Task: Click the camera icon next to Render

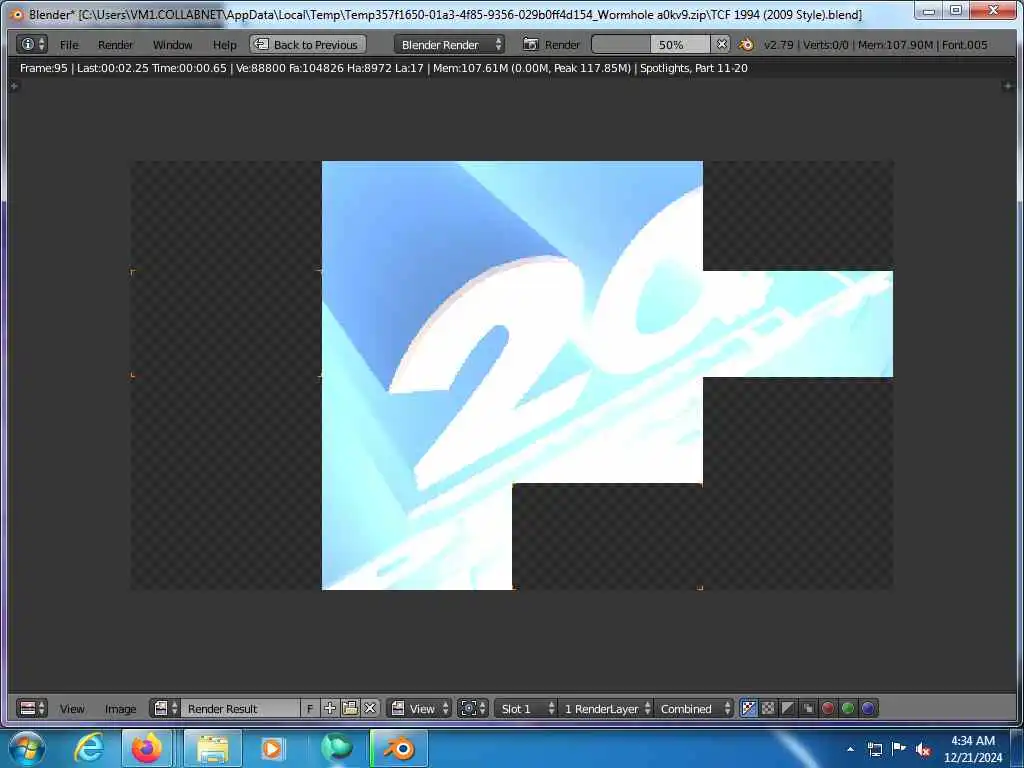Action: click(530, 44)
